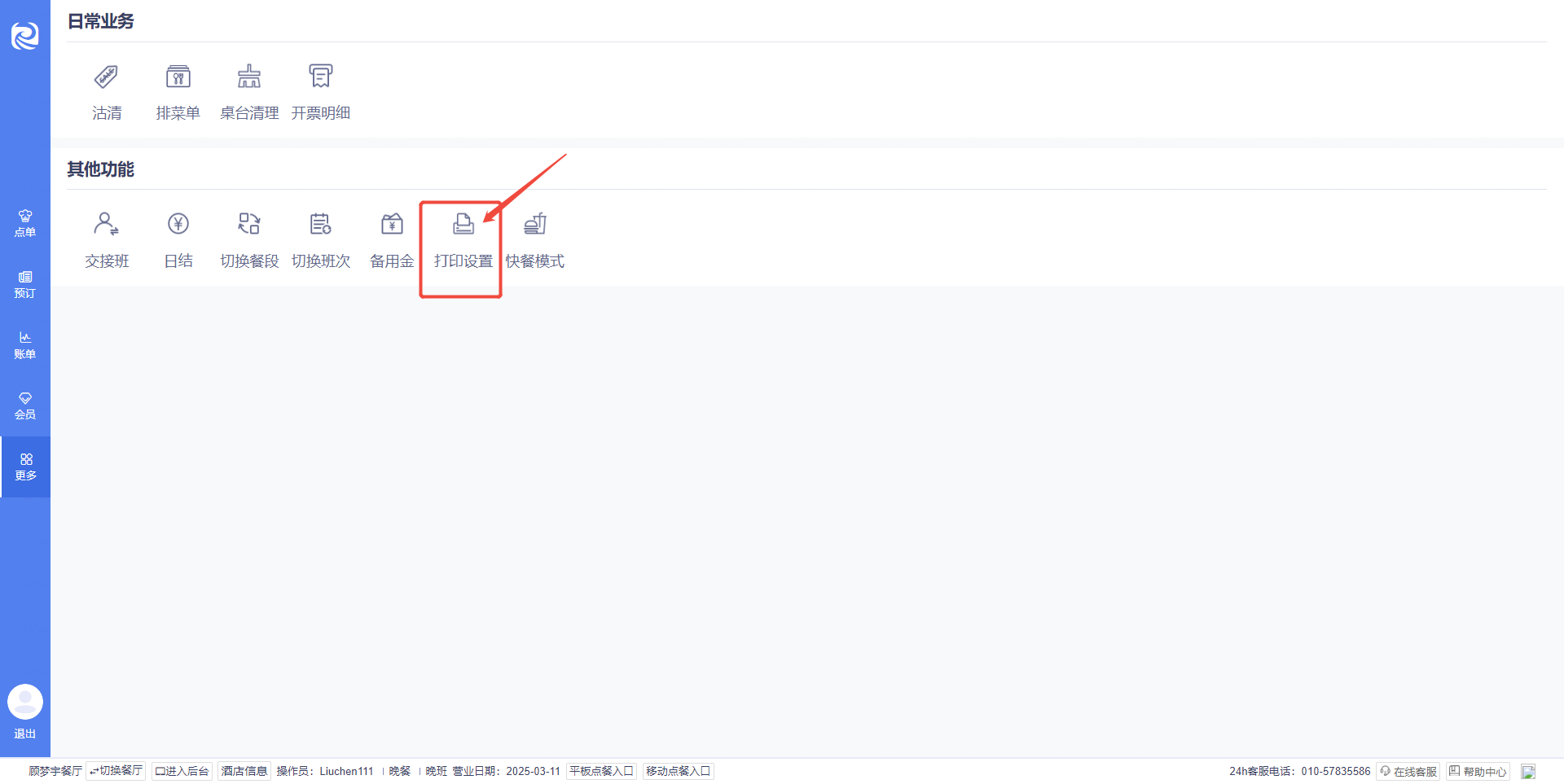Open the 帮助中心 help center
The image size is (1564, 784).
pos(1478,771)
